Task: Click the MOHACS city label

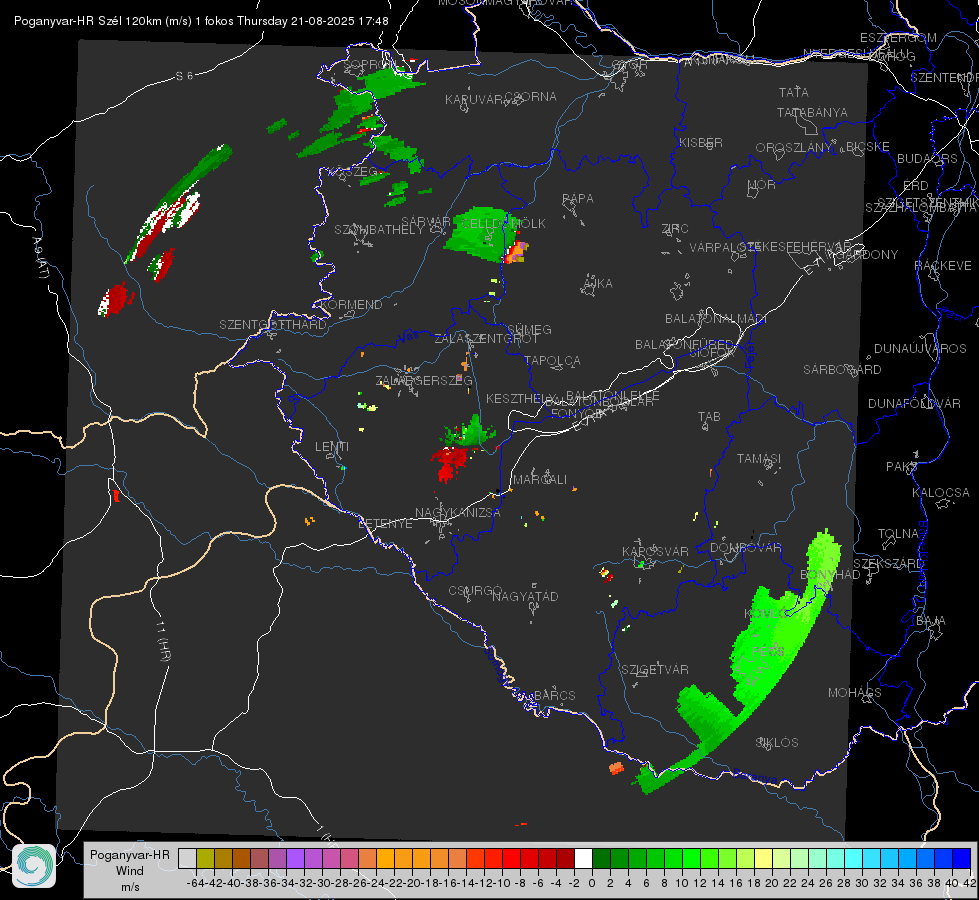Action: (855, 693)
